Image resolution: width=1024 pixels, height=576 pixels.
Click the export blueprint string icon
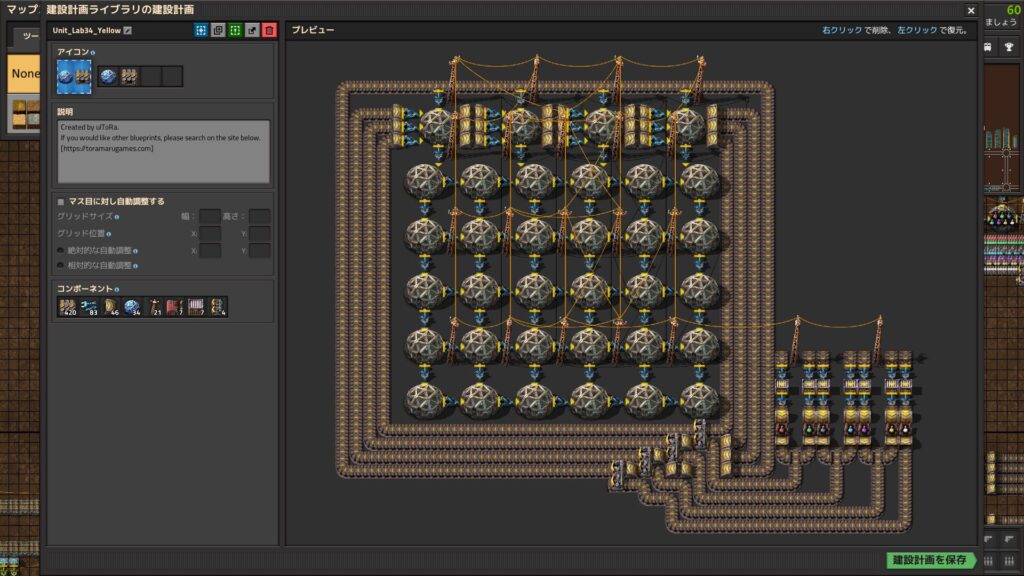[x=252, y=30]
